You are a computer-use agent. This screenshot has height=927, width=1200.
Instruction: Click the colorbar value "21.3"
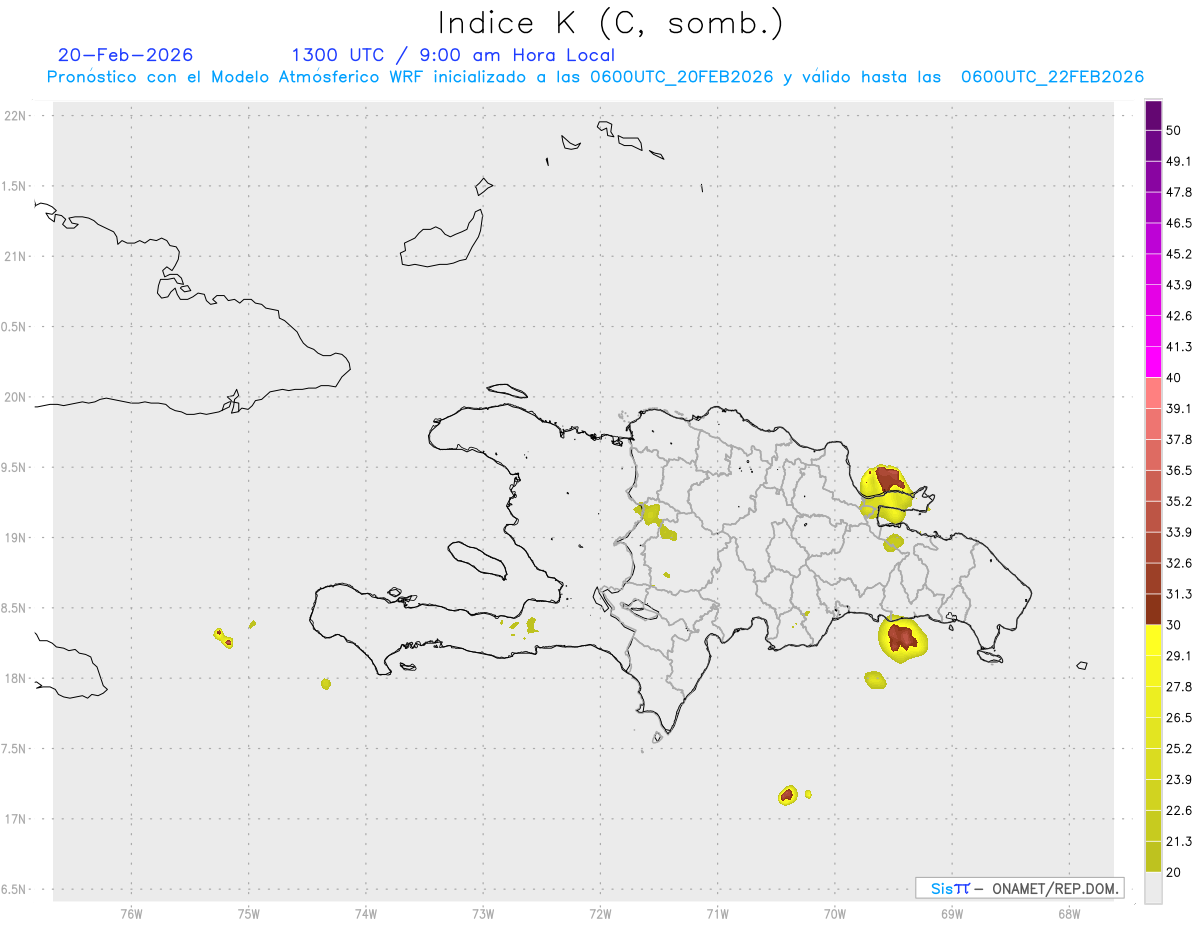1179,842
